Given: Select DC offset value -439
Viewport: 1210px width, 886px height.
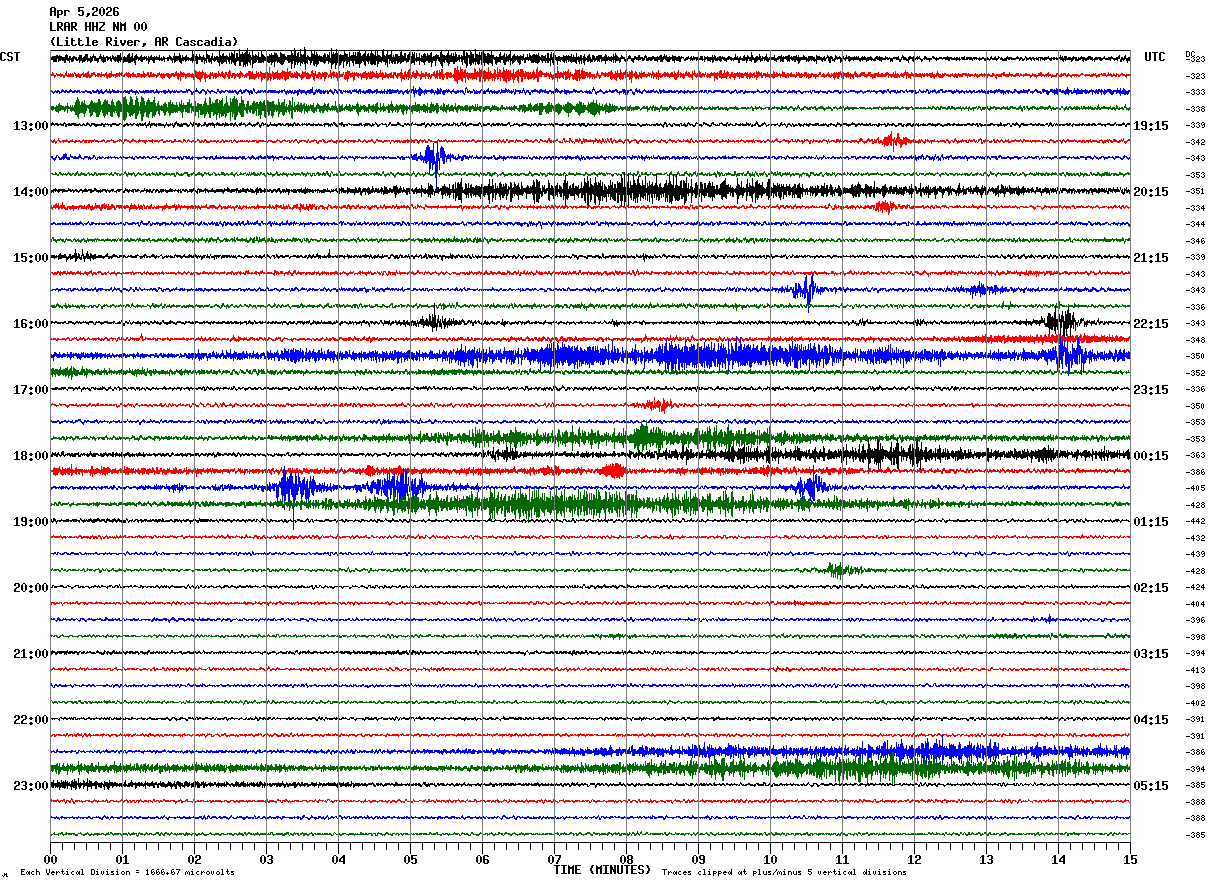Looking at the screenshot, I should click(1194, 554).
